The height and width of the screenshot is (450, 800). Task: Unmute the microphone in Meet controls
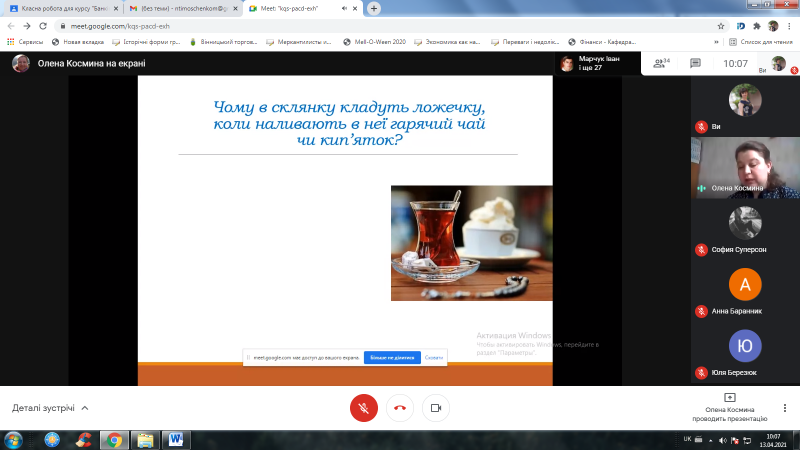coord(364,408)
